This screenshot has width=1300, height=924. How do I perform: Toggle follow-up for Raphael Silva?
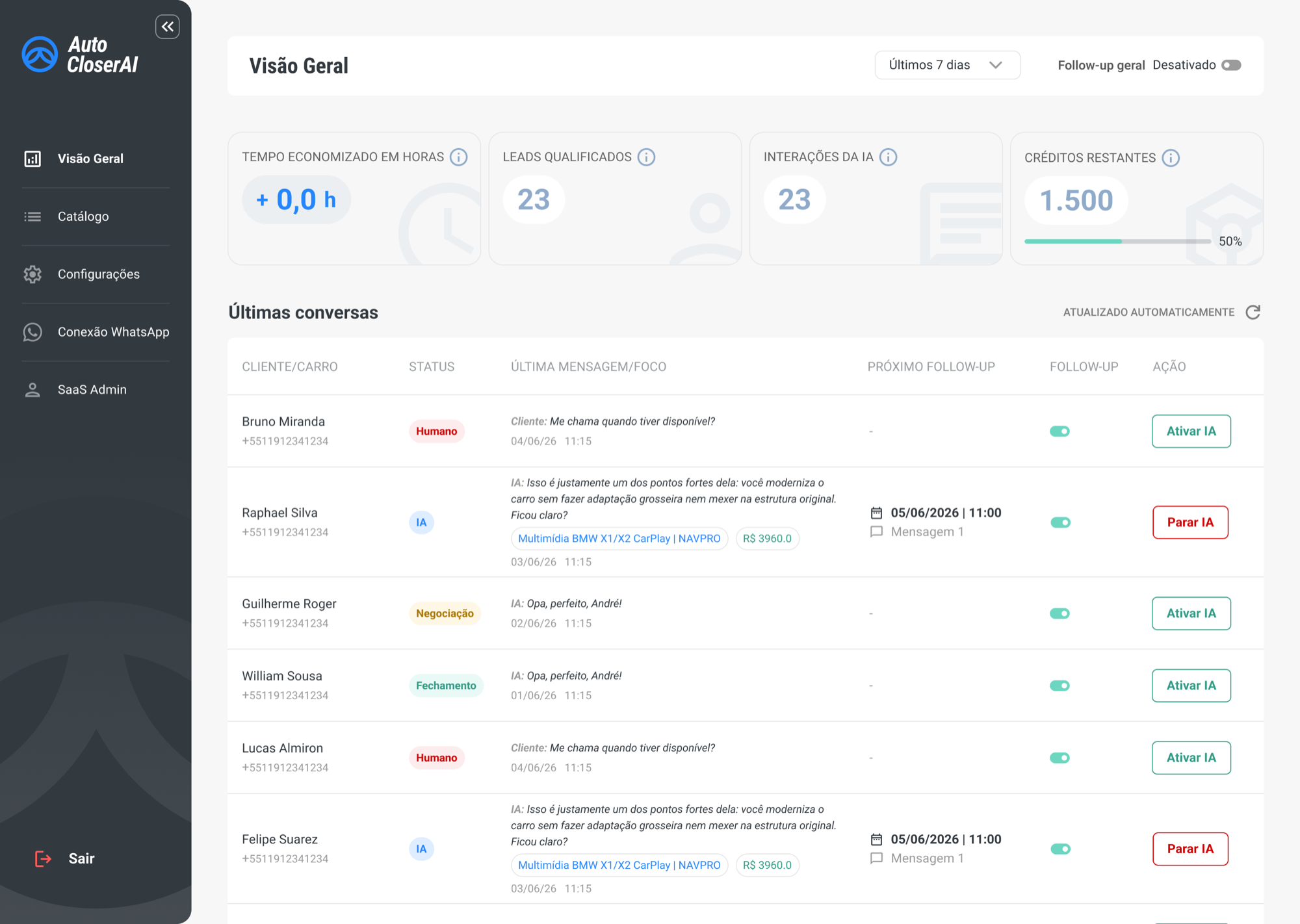coord(1060,522)
